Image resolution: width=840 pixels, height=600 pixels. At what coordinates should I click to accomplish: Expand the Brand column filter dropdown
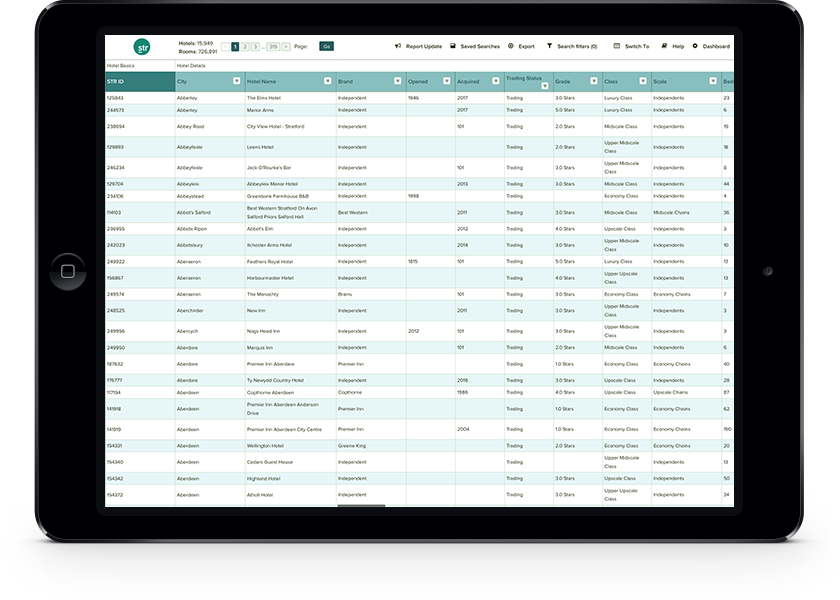point(397,81)
